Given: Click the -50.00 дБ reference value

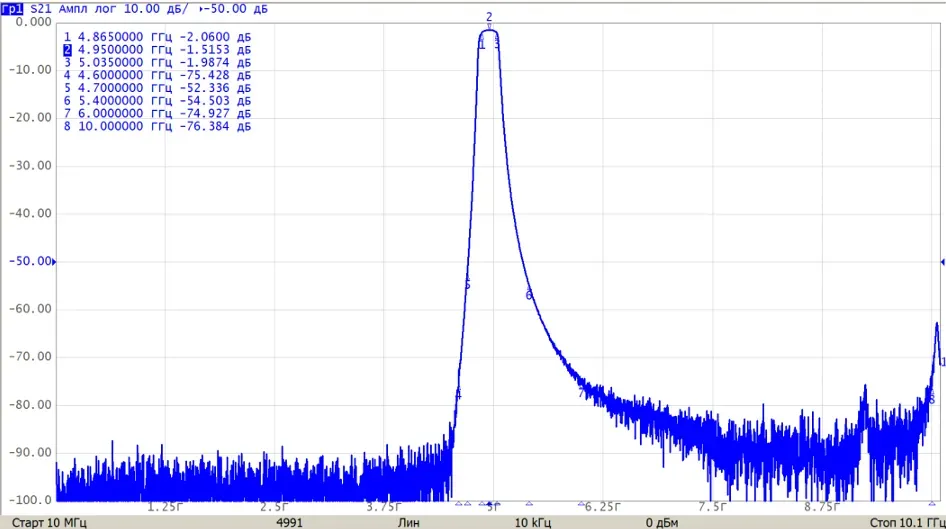Looking at the screenshot, I should 235,8.
